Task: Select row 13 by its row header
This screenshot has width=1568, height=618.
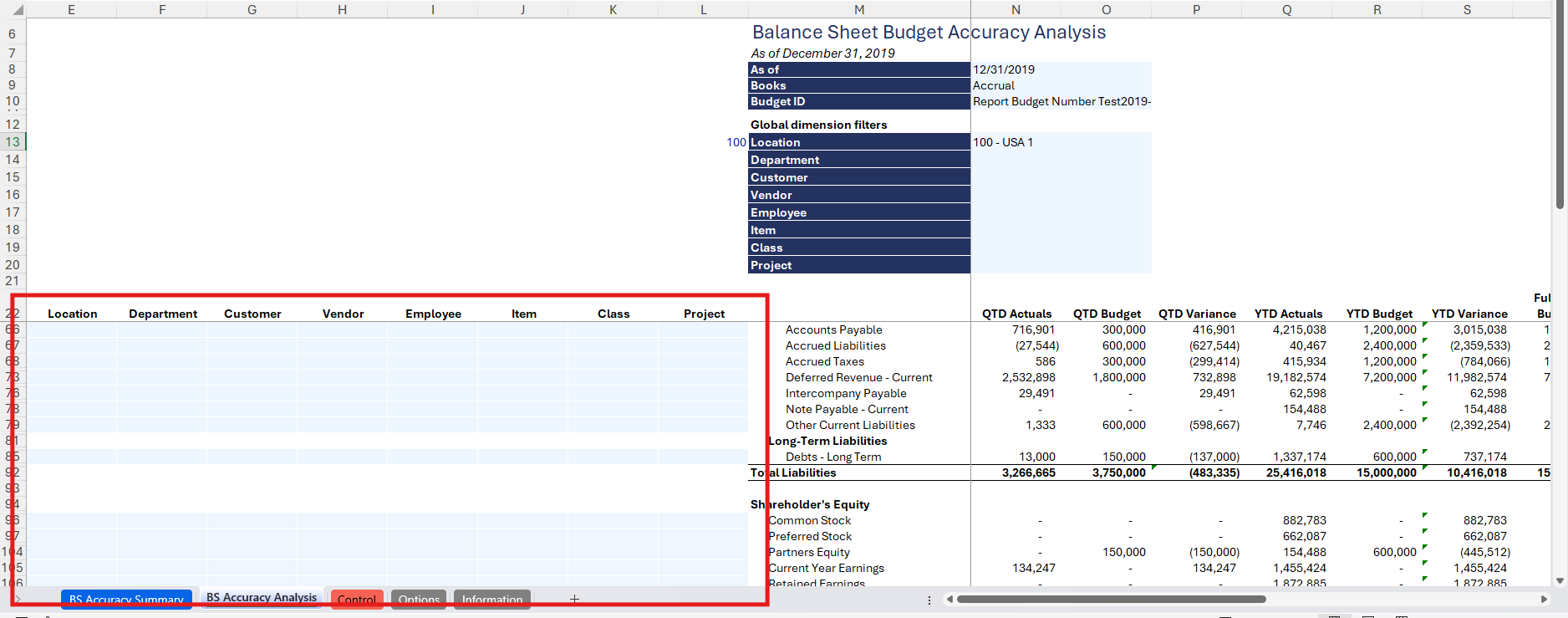Action: [x=13, y=142]
